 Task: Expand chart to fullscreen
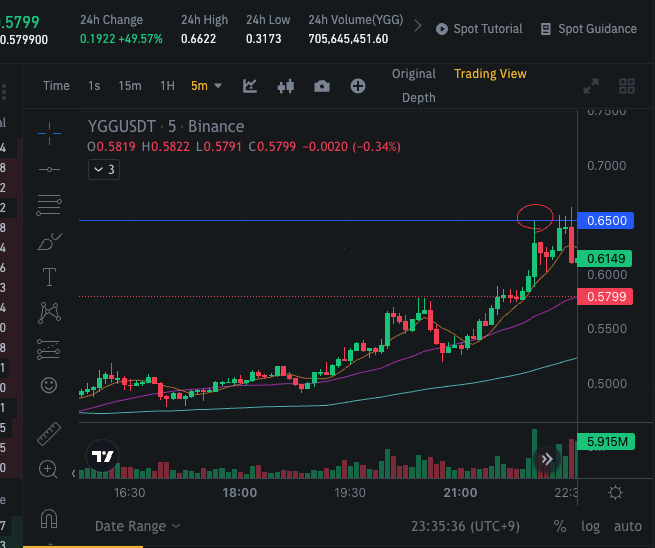pyautogui.click(x=591, y=86)
